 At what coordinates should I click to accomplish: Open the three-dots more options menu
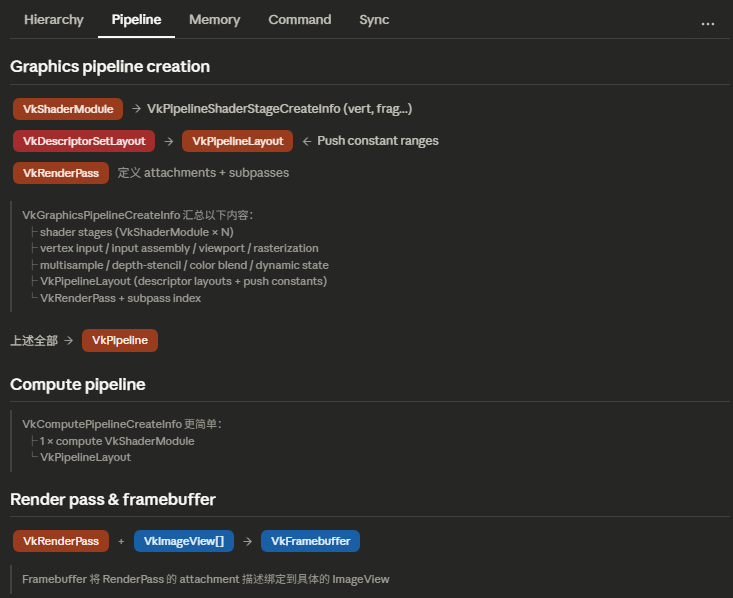pos(707,22)
